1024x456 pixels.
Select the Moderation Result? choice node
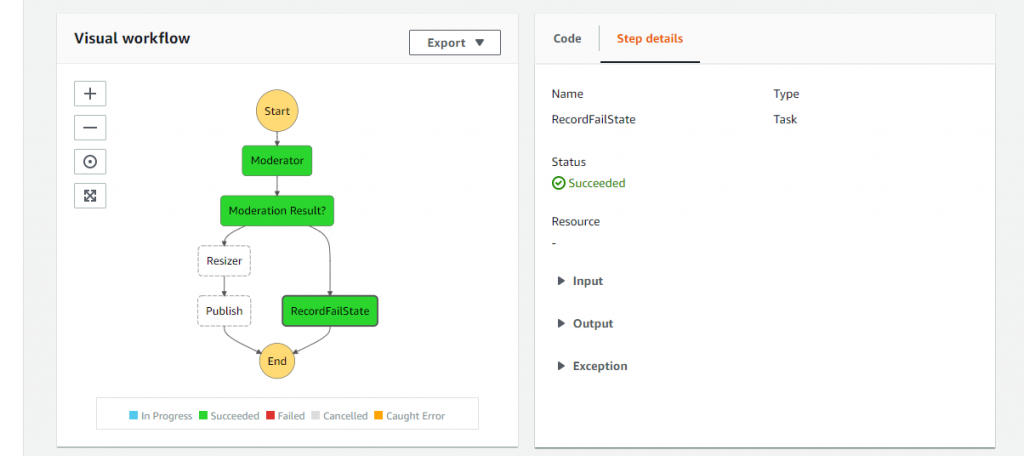coord(277,211)
